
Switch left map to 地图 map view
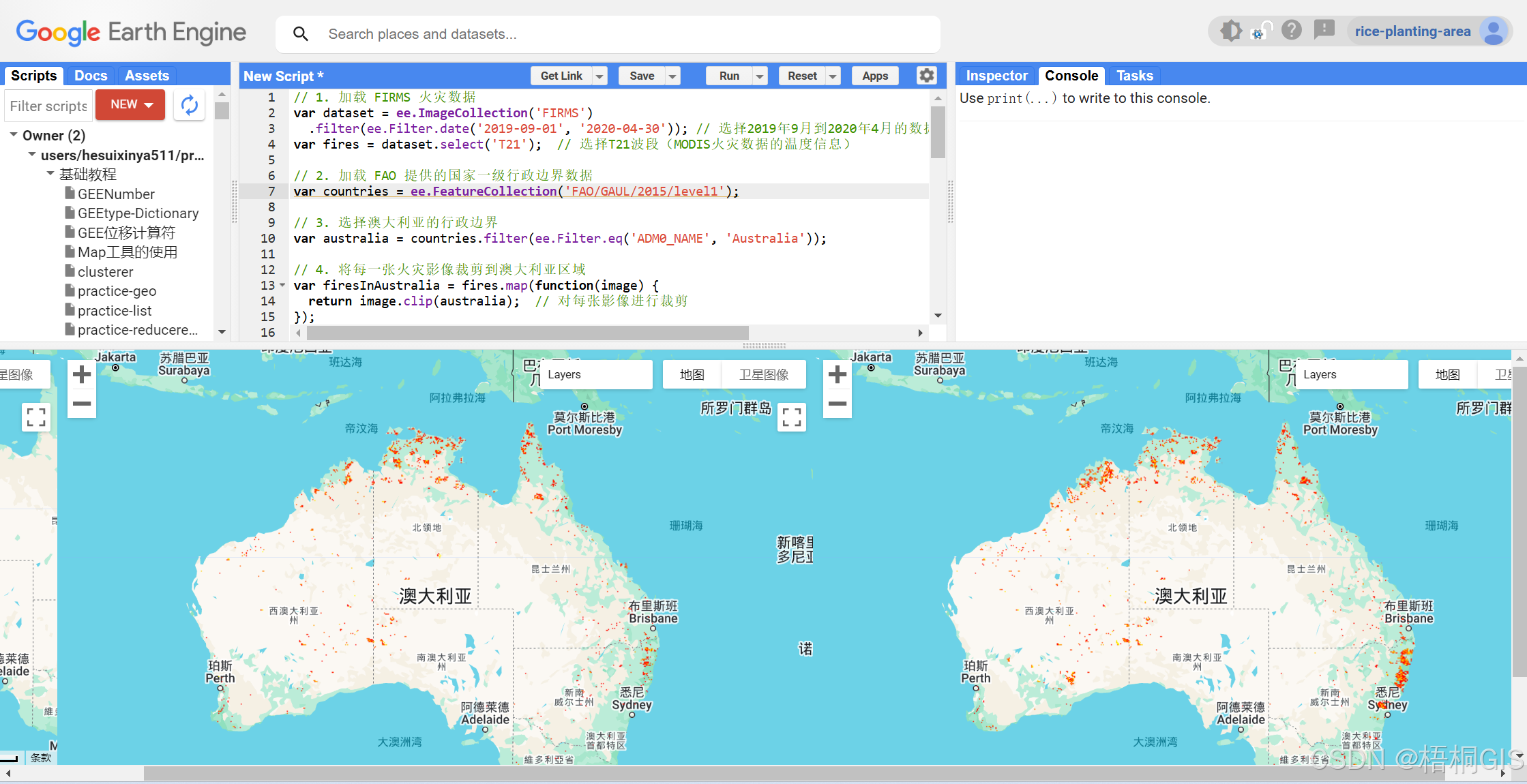pos(692,374)
